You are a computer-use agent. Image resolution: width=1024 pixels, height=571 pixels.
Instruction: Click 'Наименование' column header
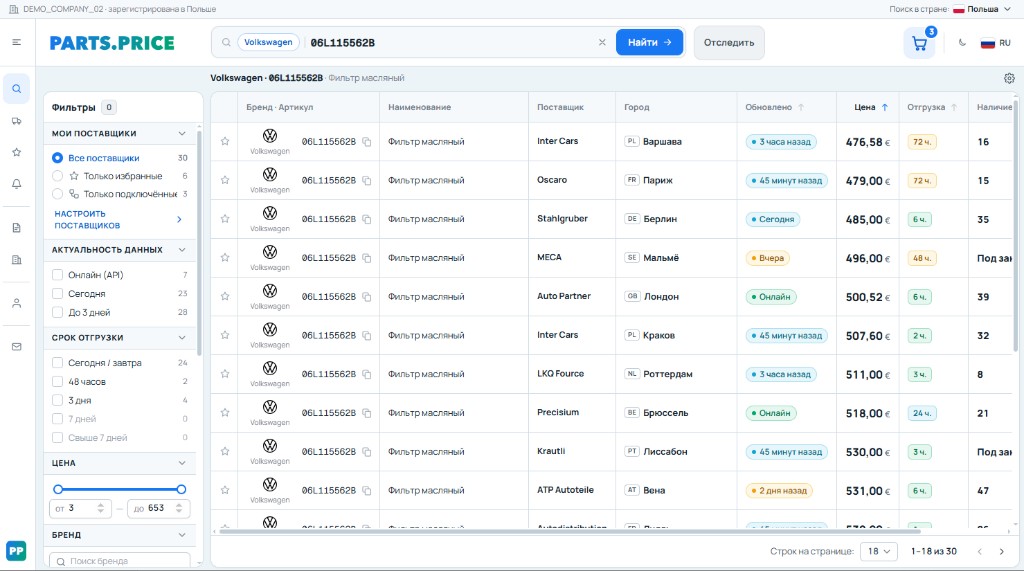coord(419,107)
